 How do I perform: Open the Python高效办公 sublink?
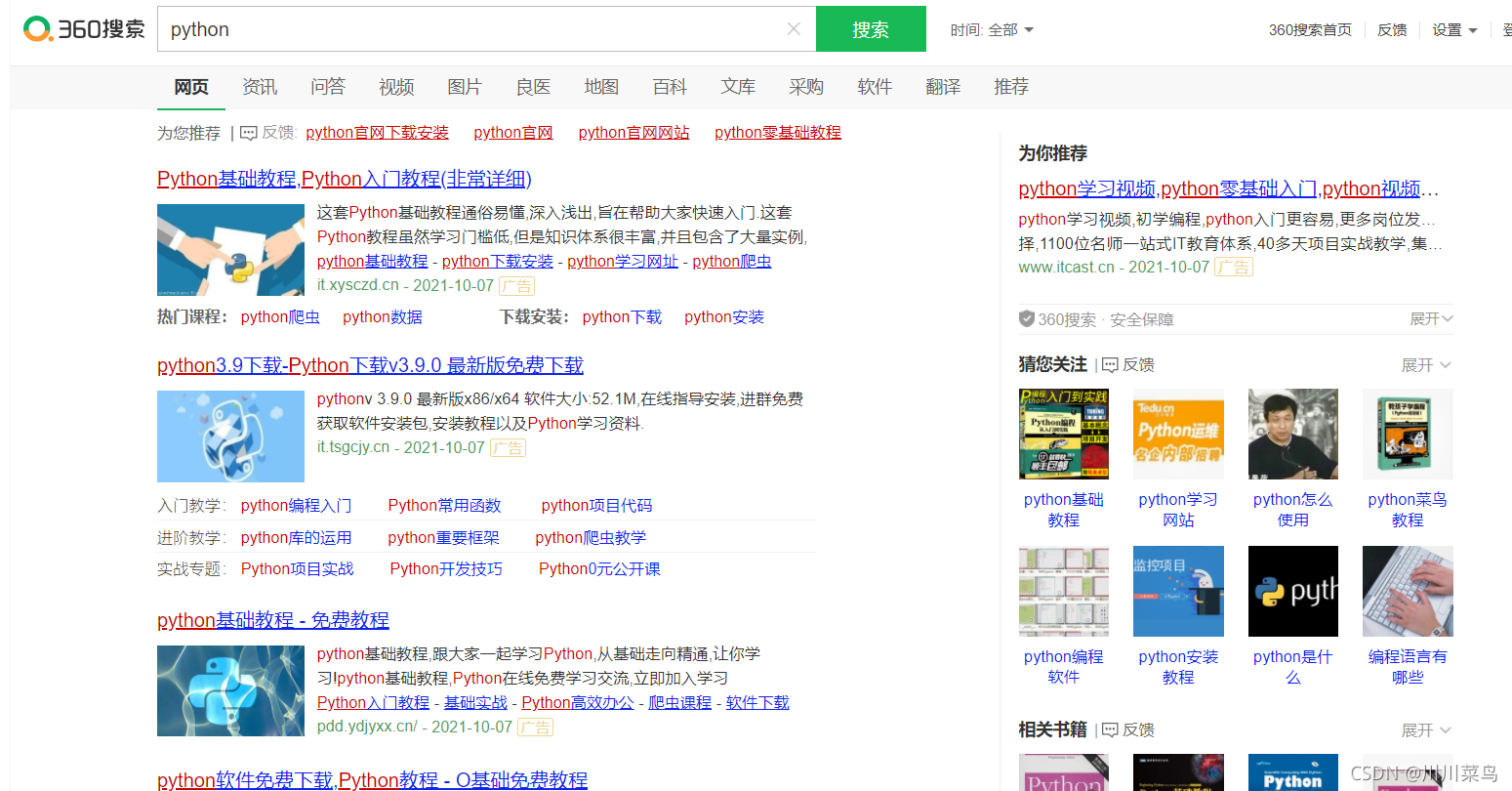click(x=578, y=702)
